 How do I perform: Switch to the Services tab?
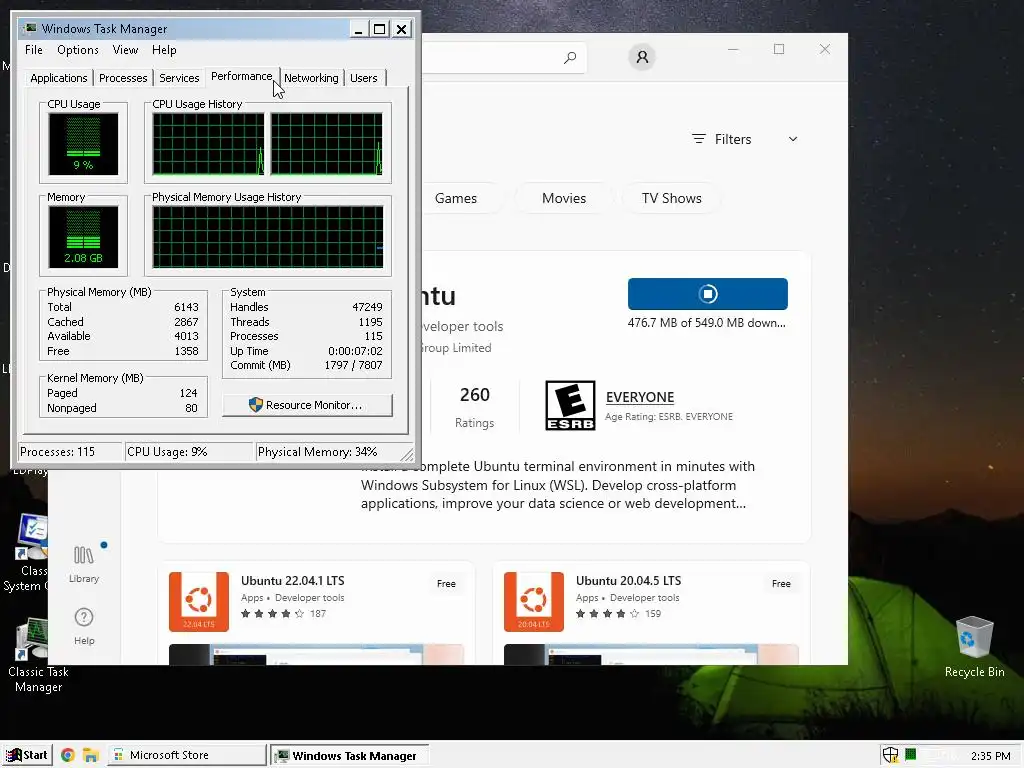179,78
